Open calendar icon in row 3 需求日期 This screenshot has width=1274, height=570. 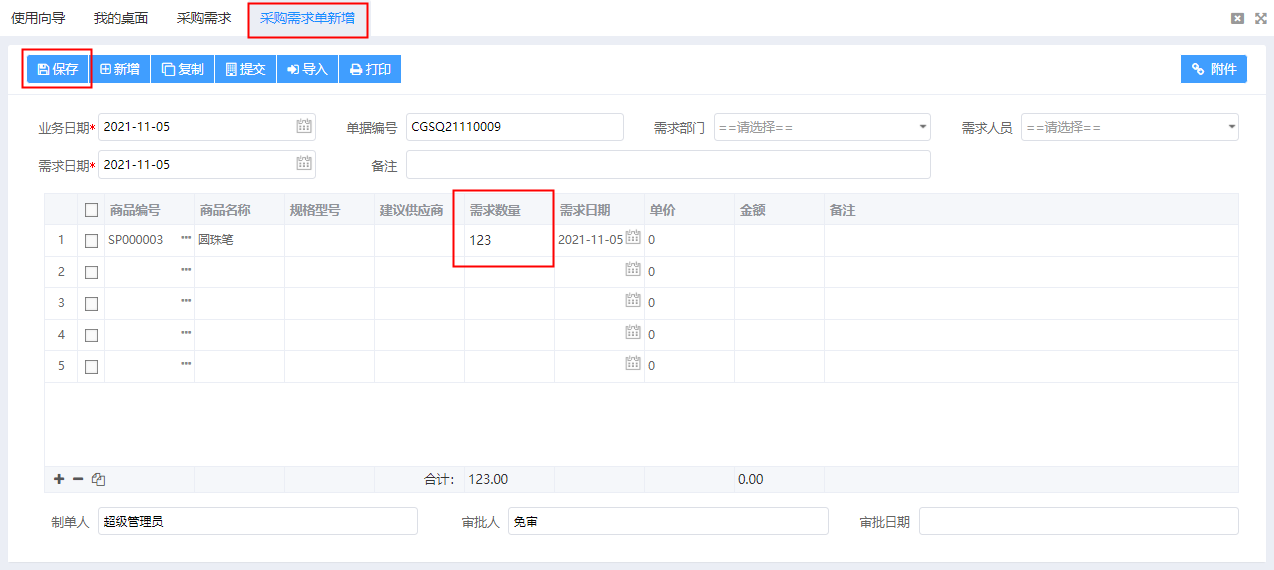click(633, 301)
